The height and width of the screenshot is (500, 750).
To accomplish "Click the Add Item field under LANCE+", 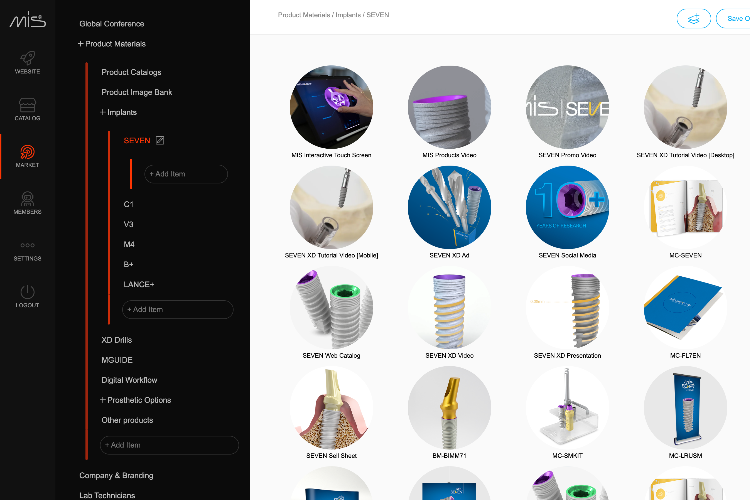I will click(178, 310).
